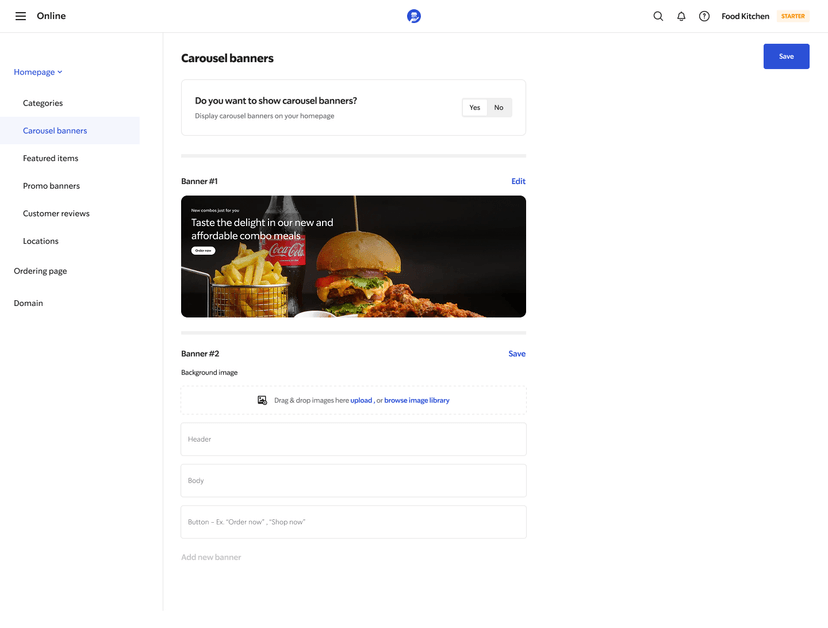The image size is (828, 628).
Task: Open the Domain settings item
Action: (29, 303)
